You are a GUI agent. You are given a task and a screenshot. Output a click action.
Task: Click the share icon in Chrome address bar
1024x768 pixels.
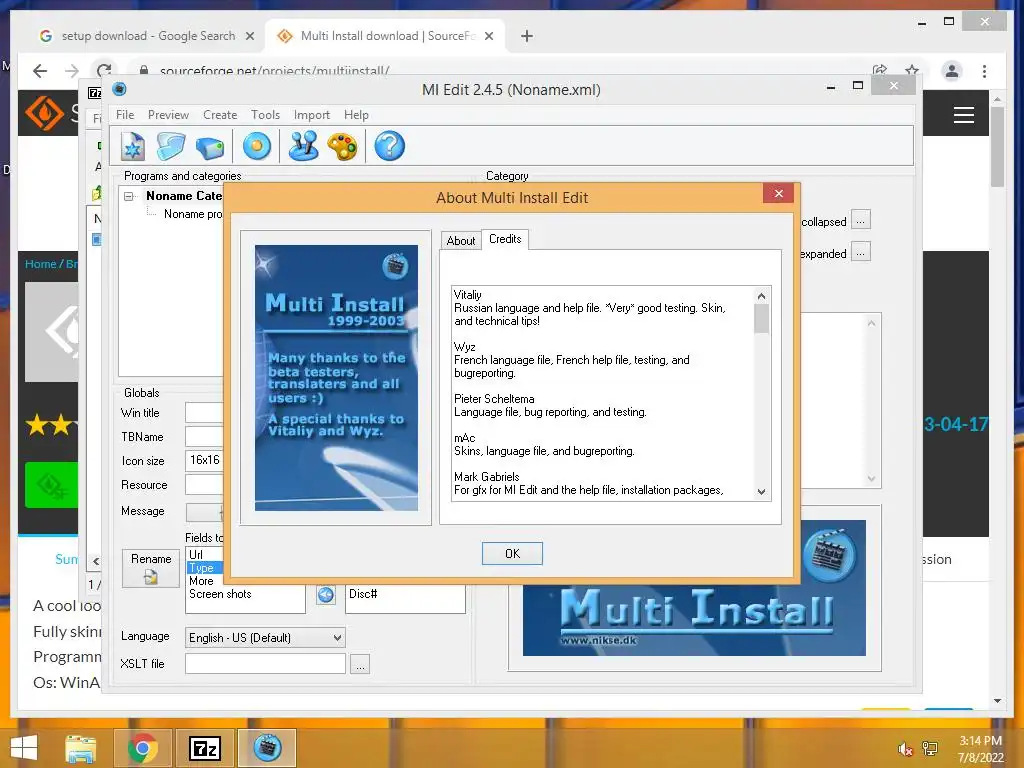click(880, 70)
